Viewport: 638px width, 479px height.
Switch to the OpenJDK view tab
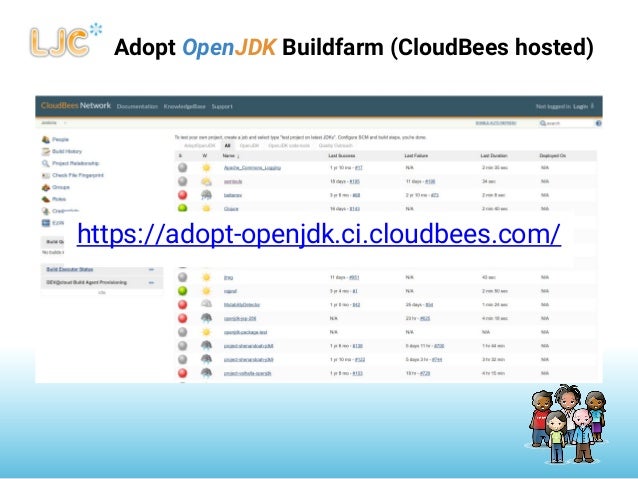click(x=249, y=145)
